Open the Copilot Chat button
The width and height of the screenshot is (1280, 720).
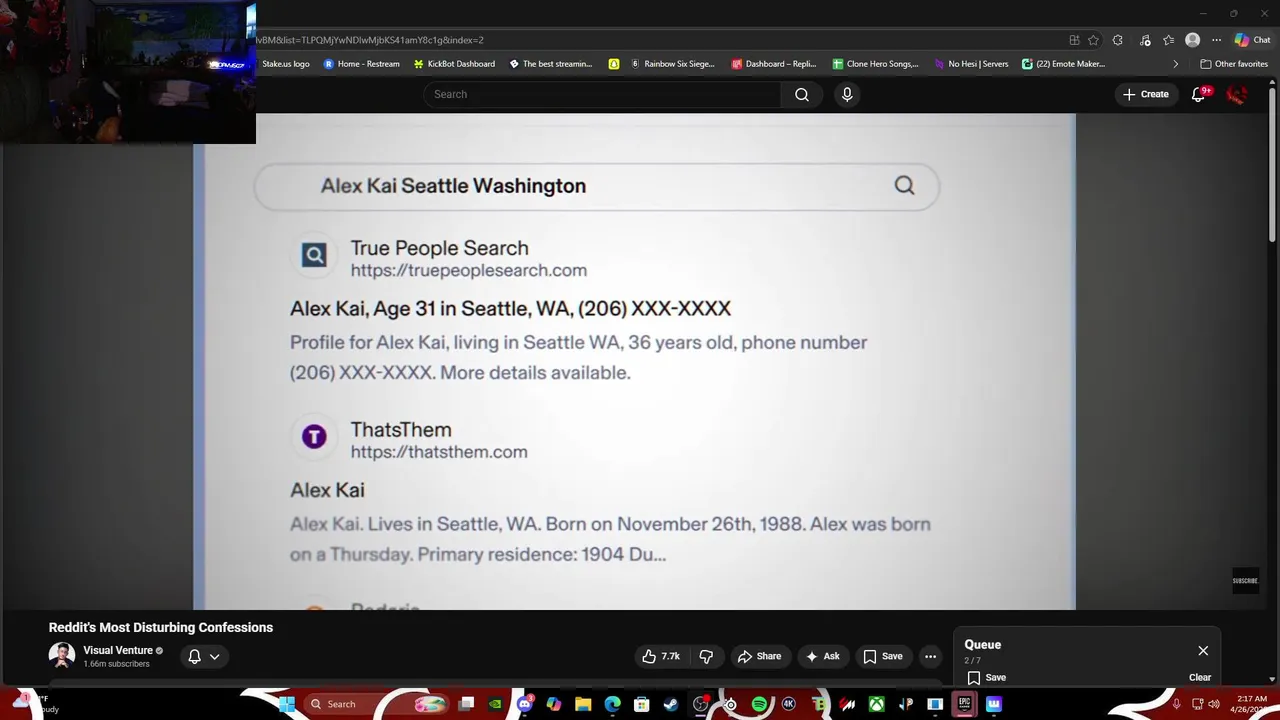coord(1252,40)
